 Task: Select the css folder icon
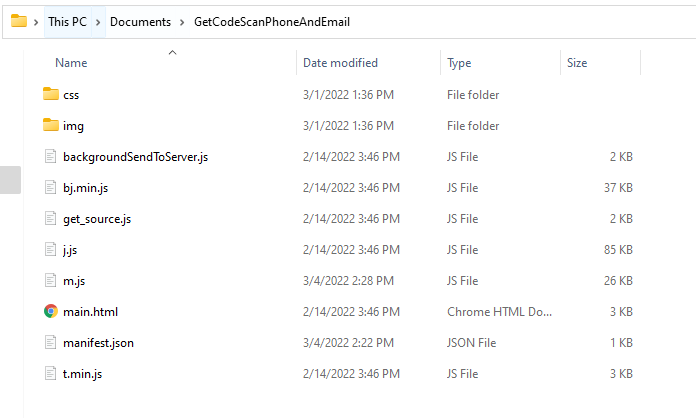[51, 94]
